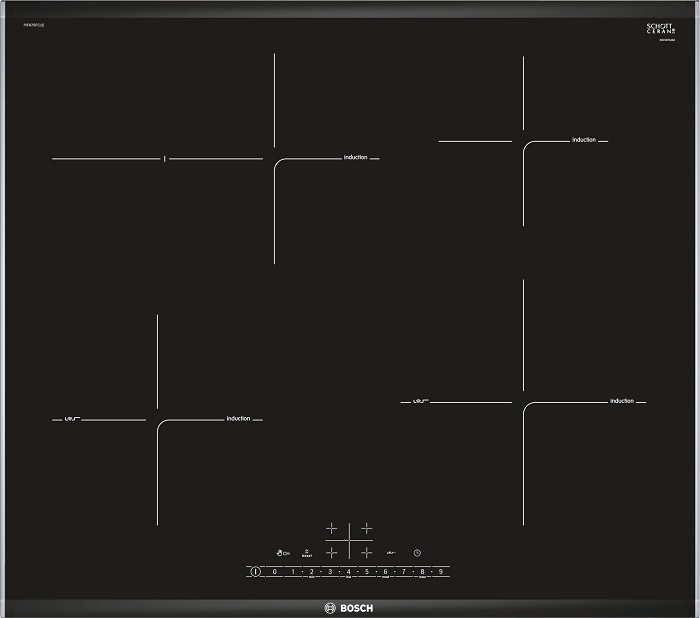The image size is (700, 618).
Task: Click the SCHOTT CERAN logo
Action: point(661,29)
